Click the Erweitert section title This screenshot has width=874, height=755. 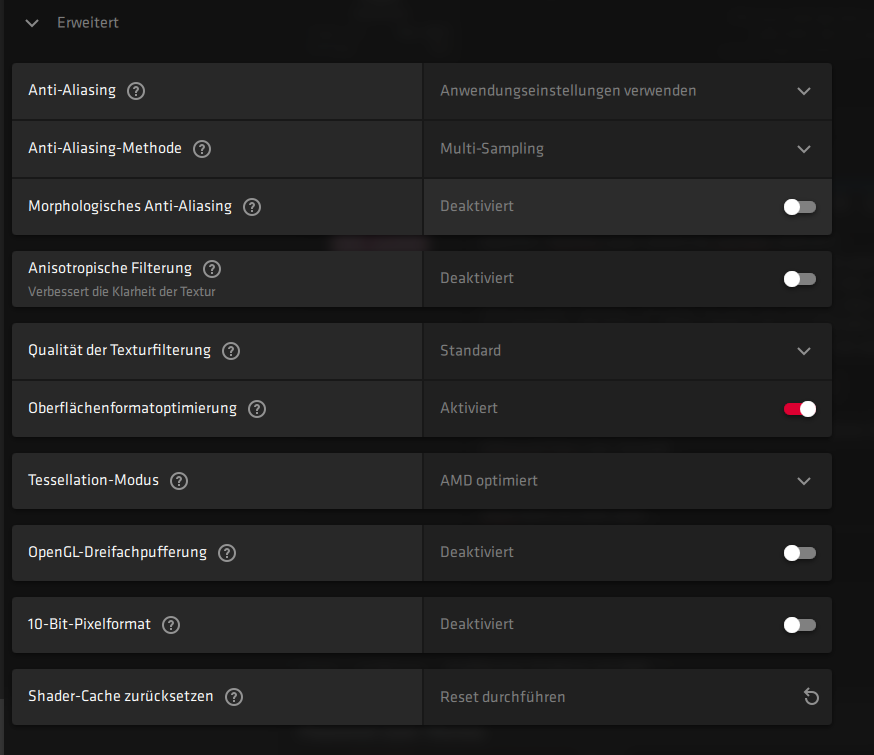tap(88, 23)
